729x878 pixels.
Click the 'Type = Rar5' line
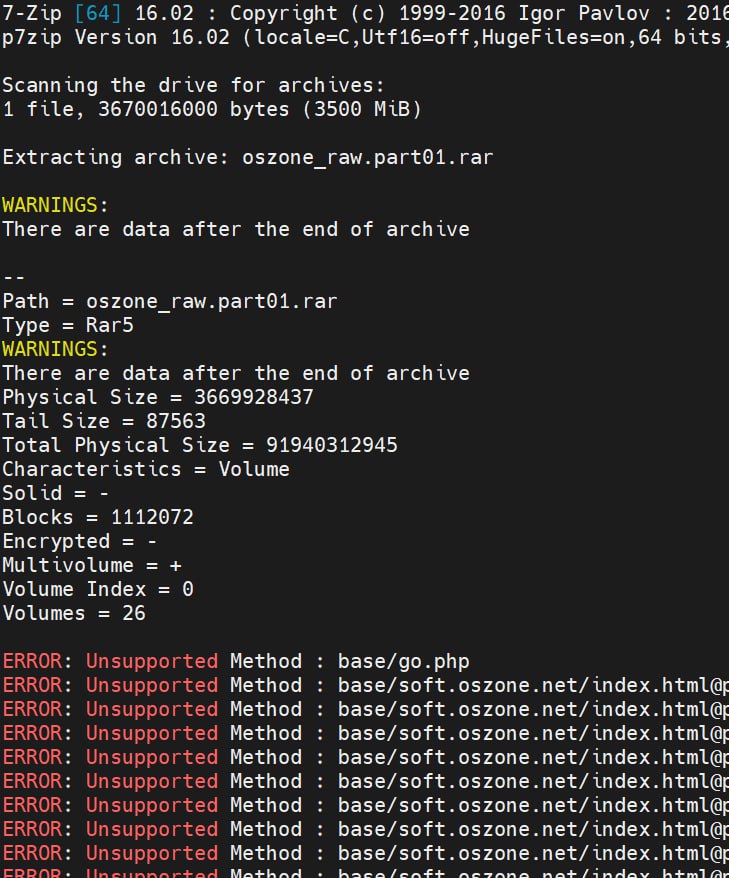point(68,325)
